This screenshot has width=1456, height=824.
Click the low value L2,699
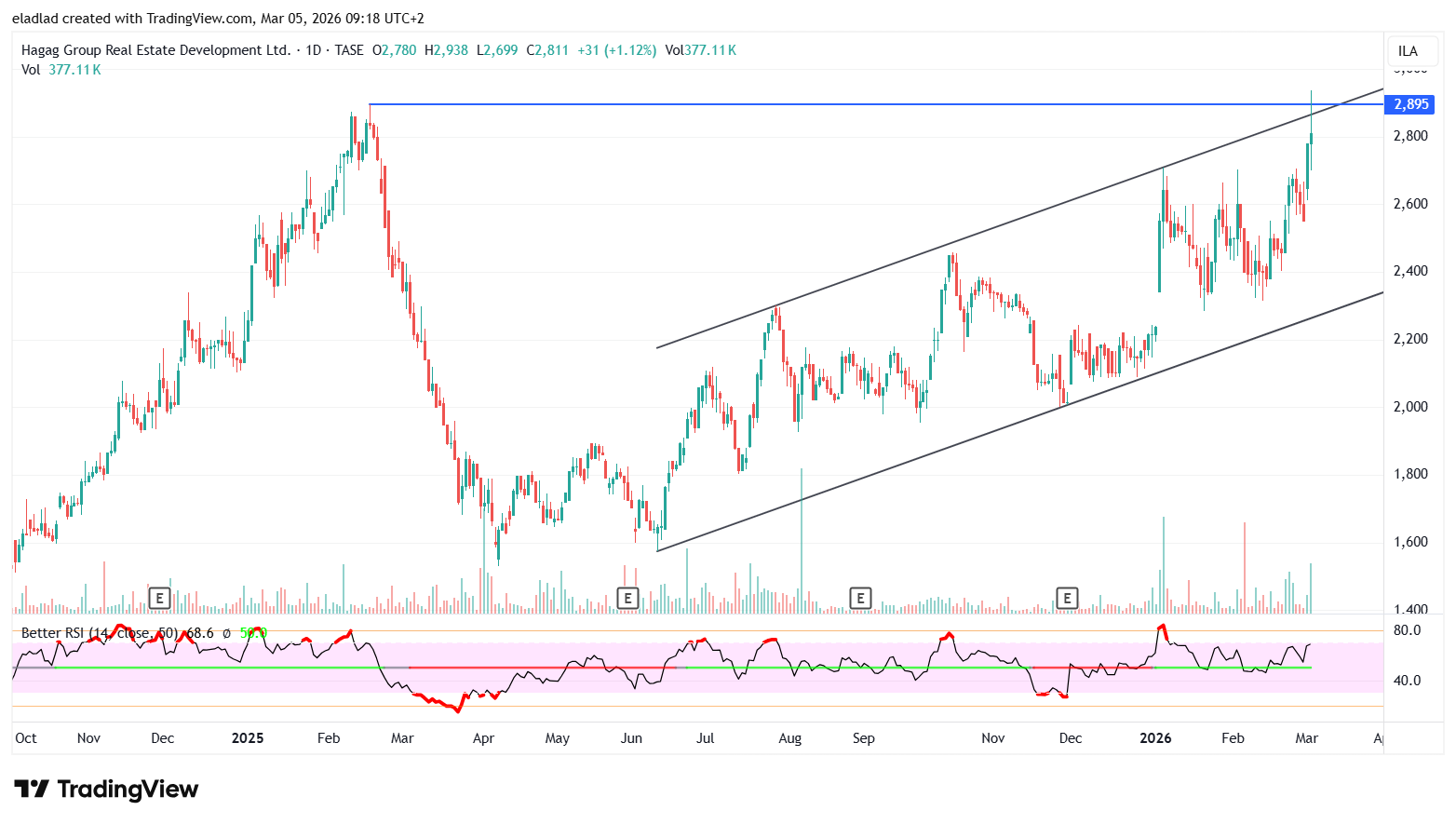497,50
